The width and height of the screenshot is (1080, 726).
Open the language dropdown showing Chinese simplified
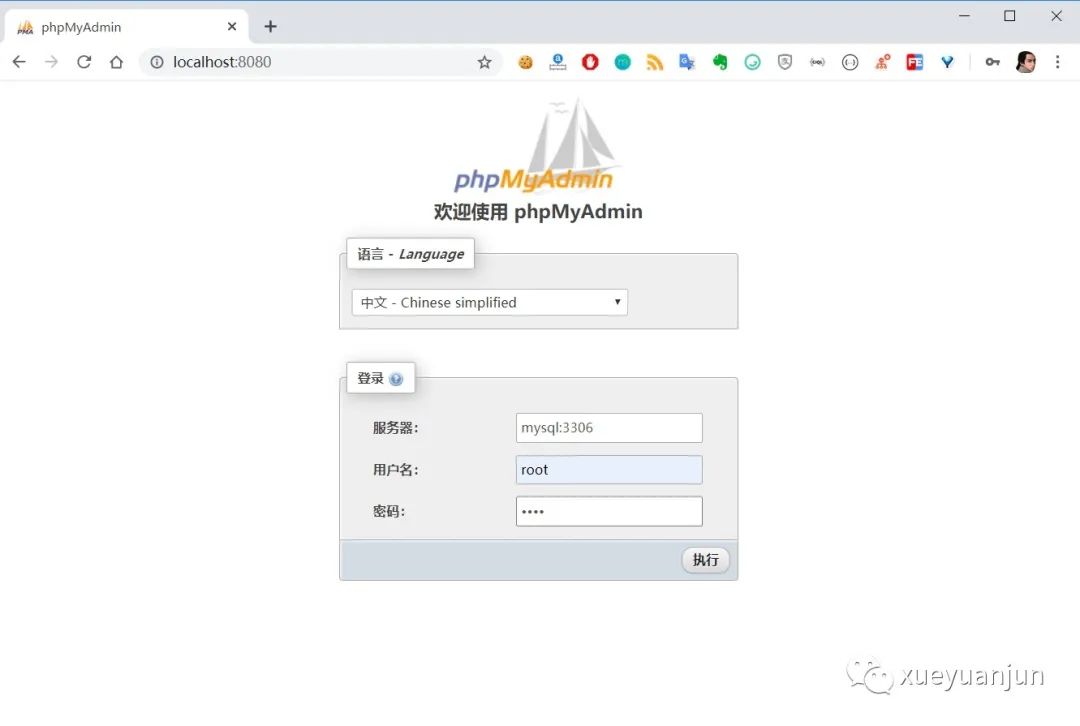click(x=490, y=302)
